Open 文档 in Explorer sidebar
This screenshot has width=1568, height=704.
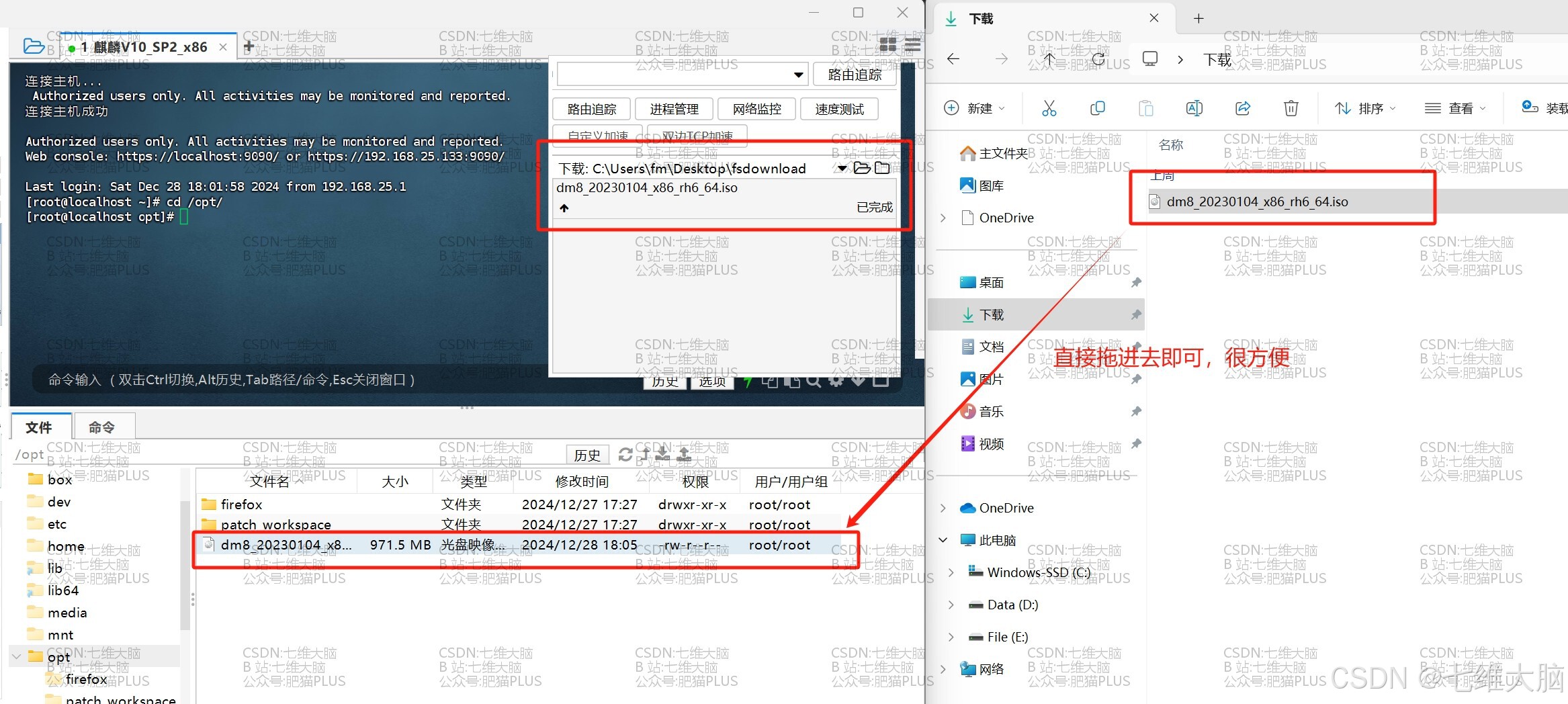tap(991, 347)
